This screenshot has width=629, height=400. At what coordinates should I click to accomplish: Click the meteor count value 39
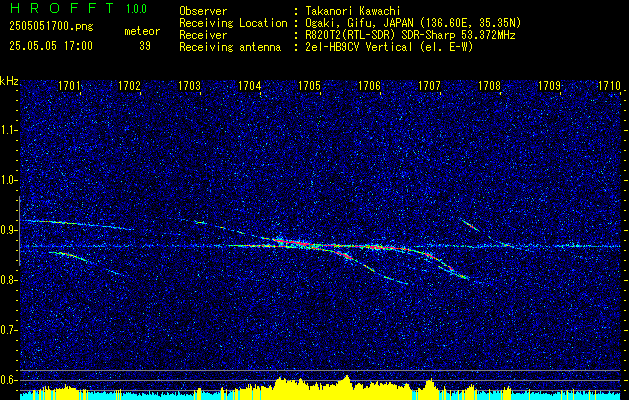[145, 46]
